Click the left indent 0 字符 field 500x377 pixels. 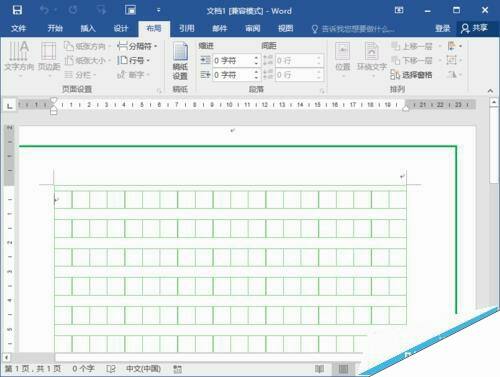(x=233, y=60)
